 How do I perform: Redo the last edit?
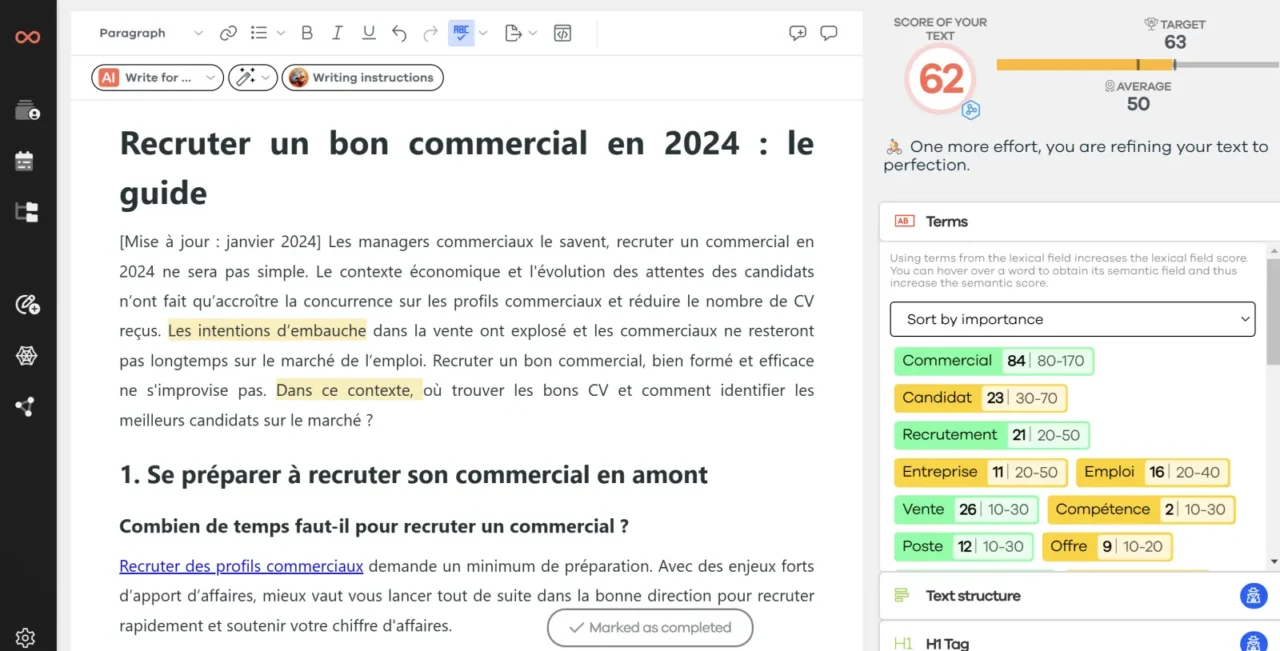point(430,33)
